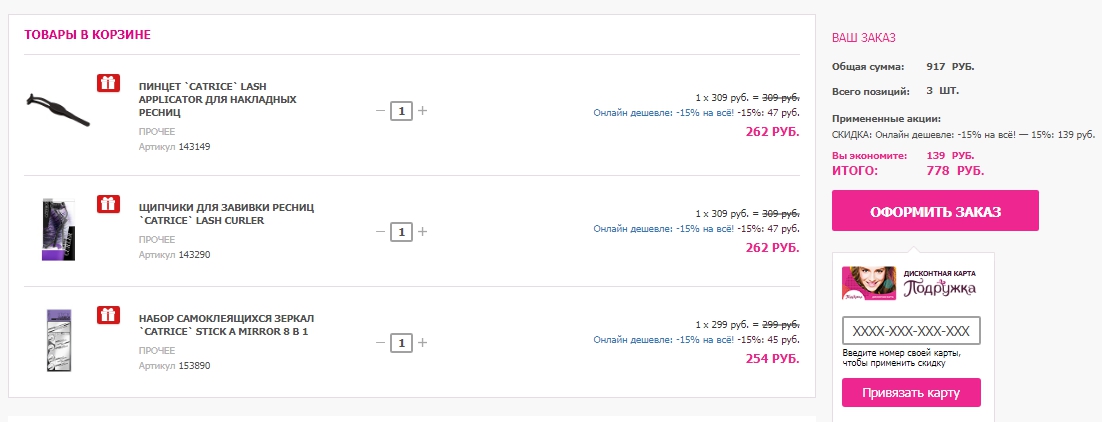Viewport: 1102px width, 422px height.
Task: Click gift icon beside lash applicator tweezers
Action: (x=108, y=82)
